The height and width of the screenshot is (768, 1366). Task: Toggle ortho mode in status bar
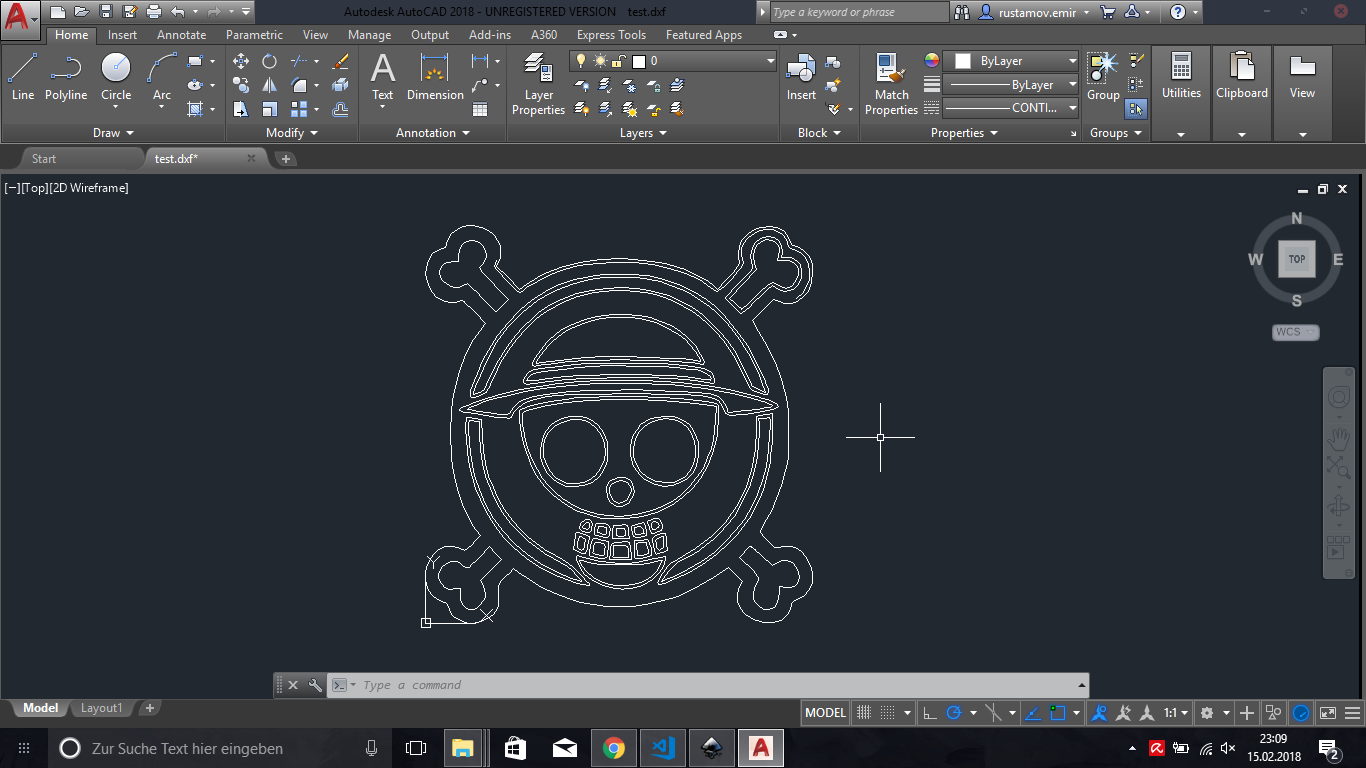pos(930,713)
